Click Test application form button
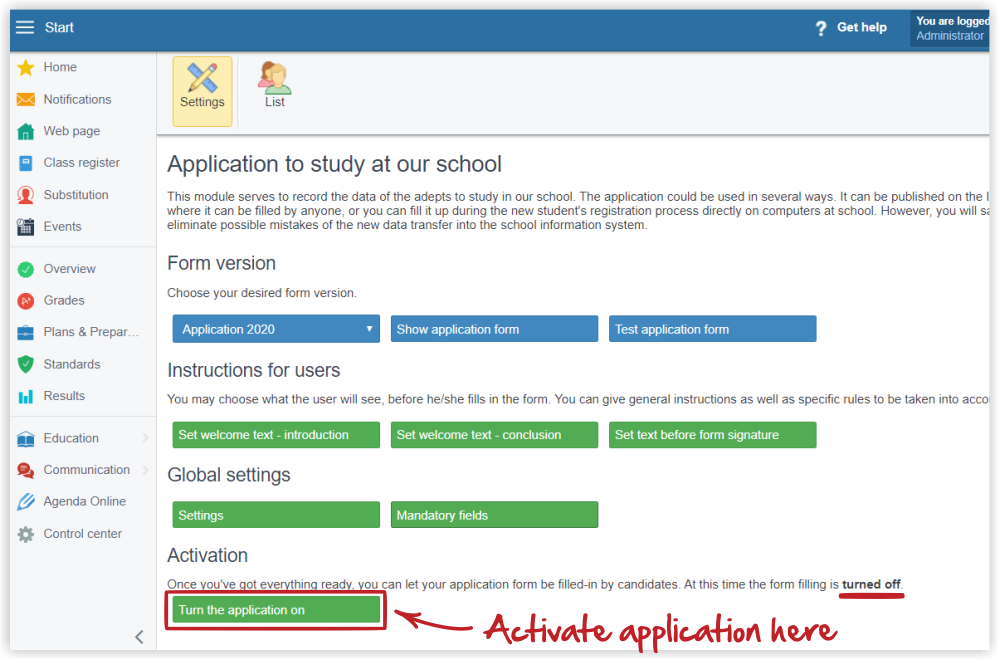Screen dimensions: 999x660 point(712,329)
